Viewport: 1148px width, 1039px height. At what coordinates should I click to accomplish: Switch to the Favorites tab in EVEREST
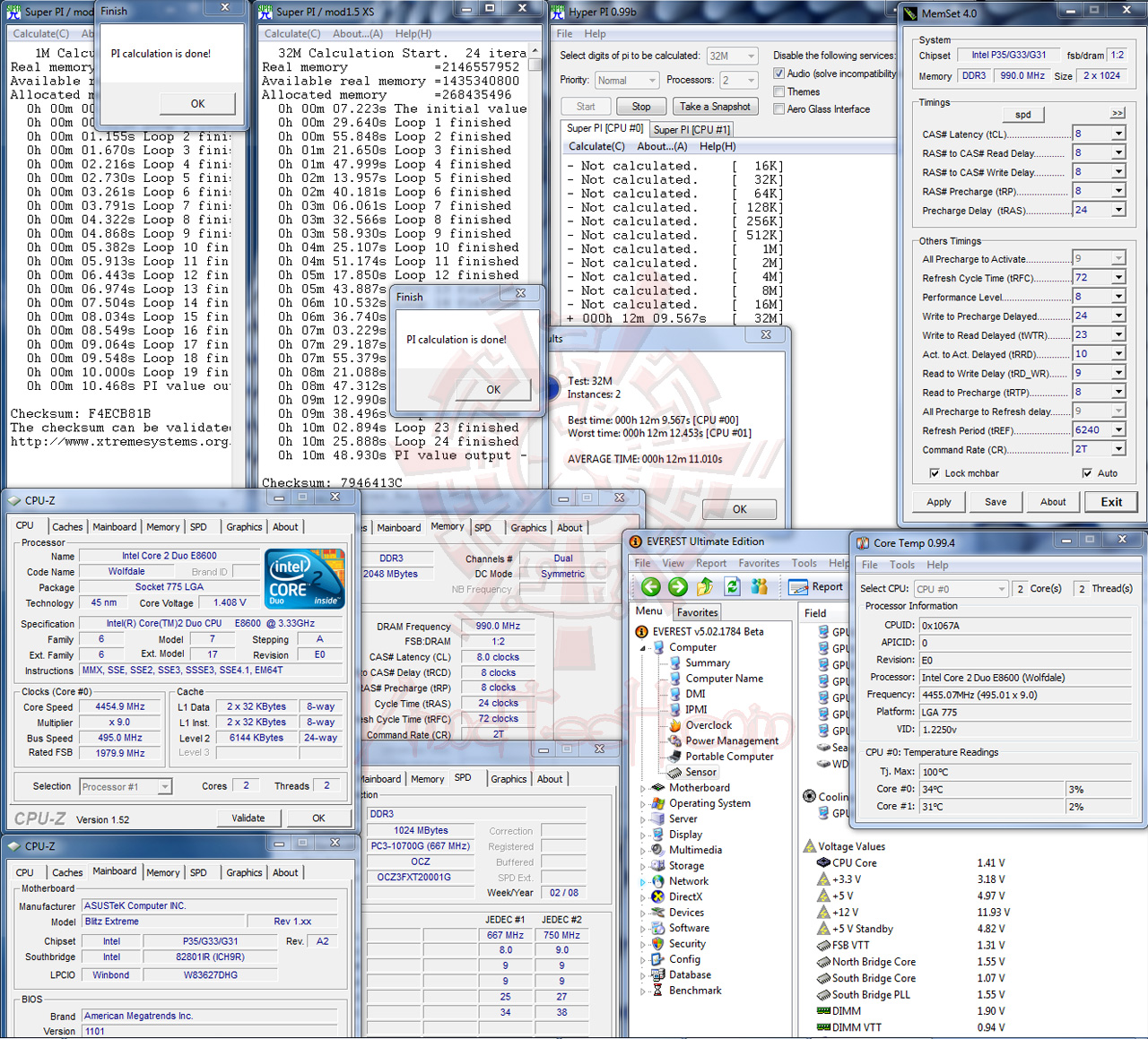click(x=697, y=612)
